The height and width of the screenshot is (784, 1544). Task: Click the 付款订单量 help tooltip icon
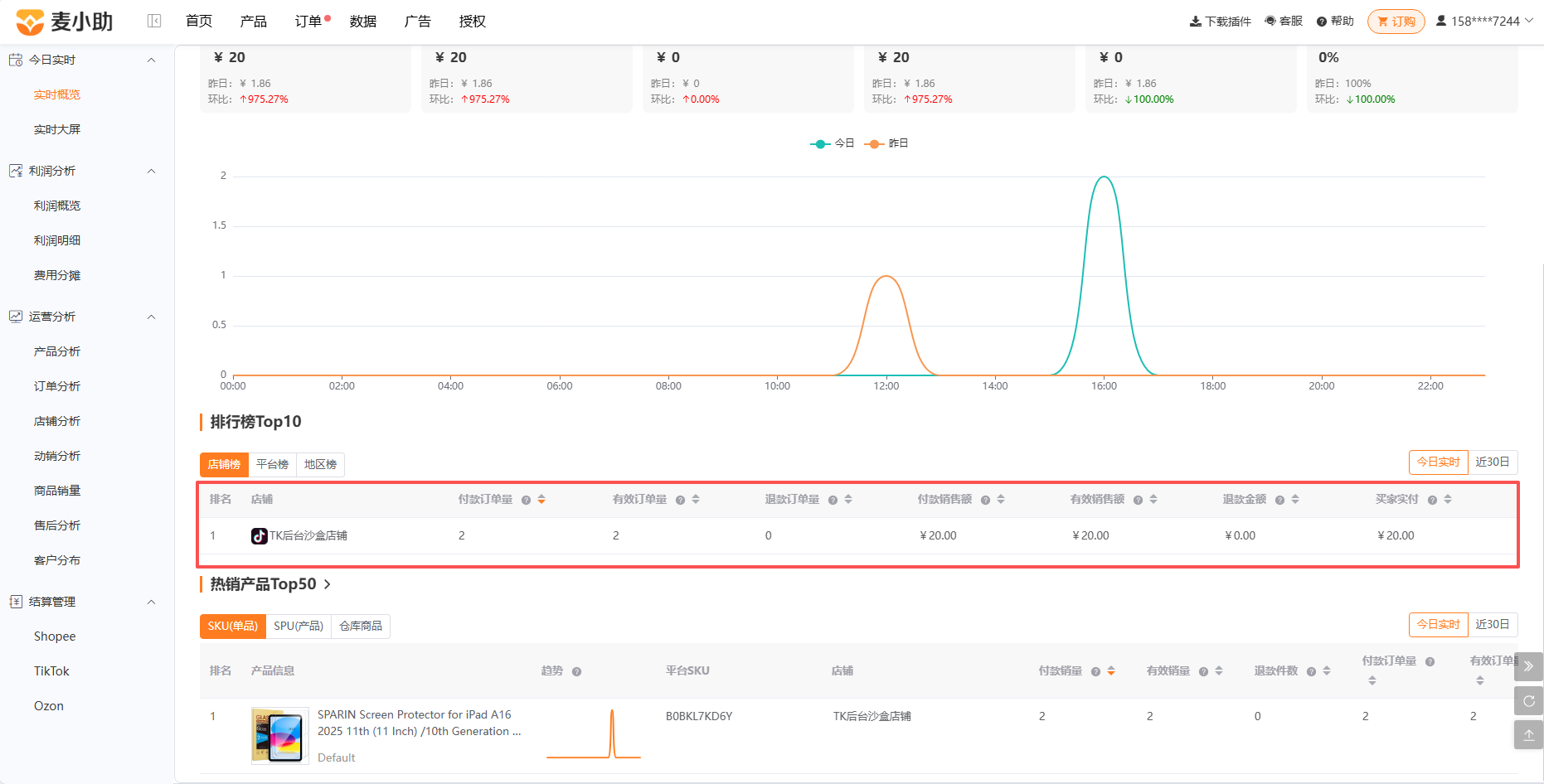(526, 500)
